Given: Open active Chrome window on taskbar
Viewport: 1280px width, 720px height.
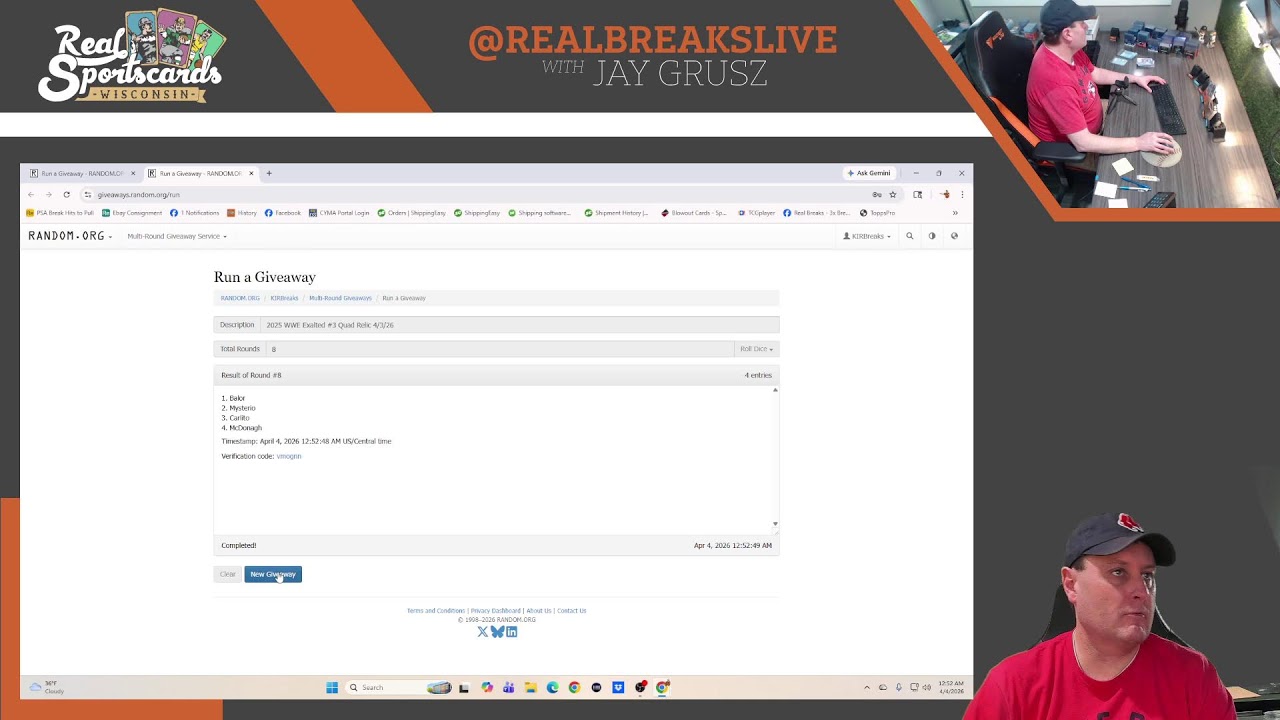Looking at the screenshot, I should pos(662,687).
